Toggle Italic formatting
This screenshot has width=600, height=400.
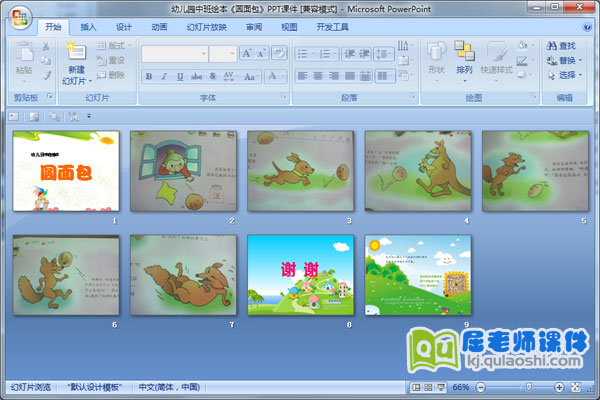tap(164, 76)
